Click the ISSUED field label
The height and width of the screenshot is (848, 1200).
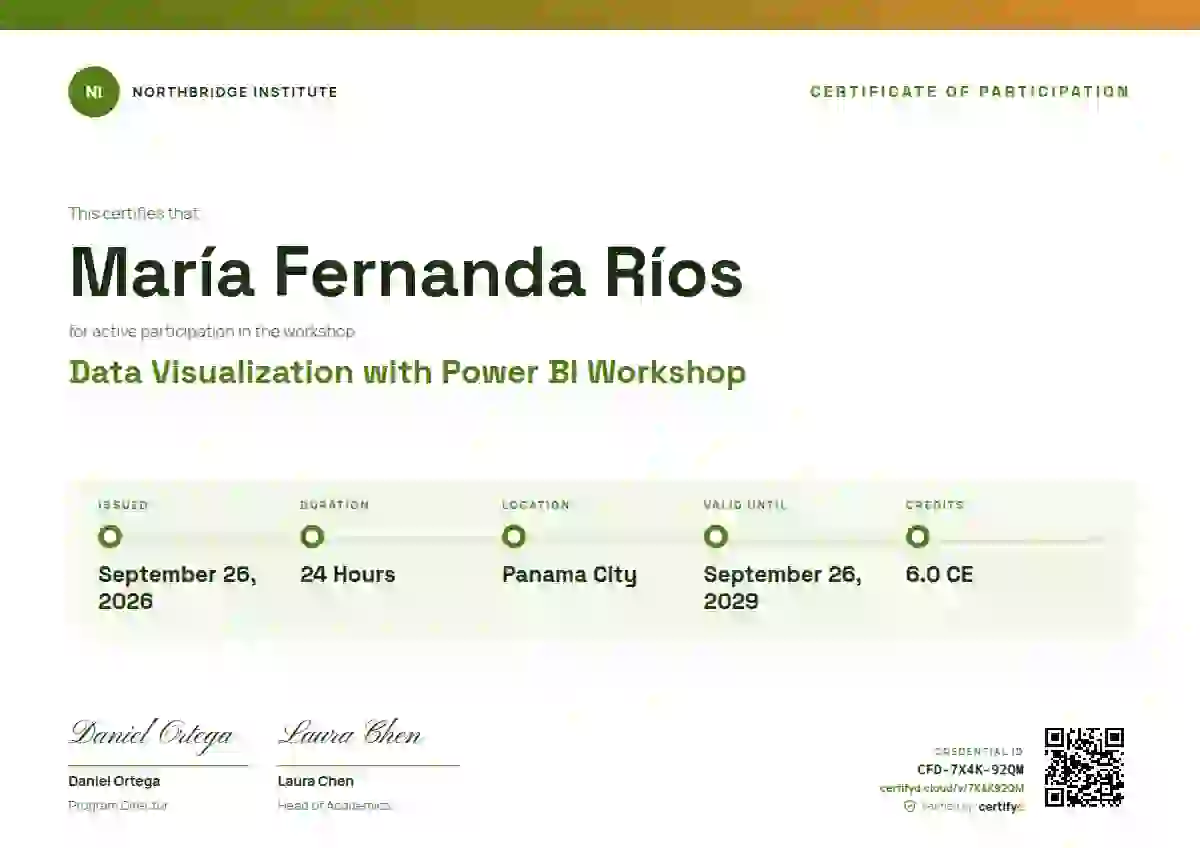(123, 505)
